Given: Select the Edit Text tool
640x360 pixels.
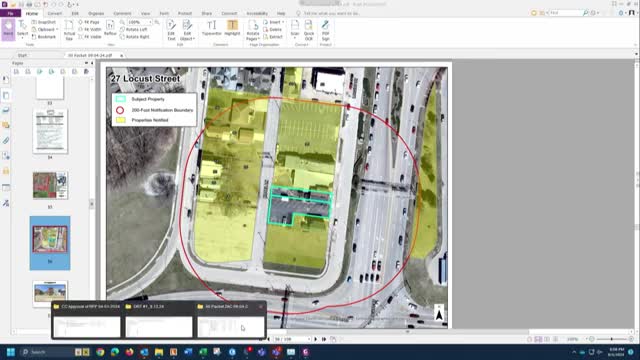Looking at the screenshot, I should point(171,30).
